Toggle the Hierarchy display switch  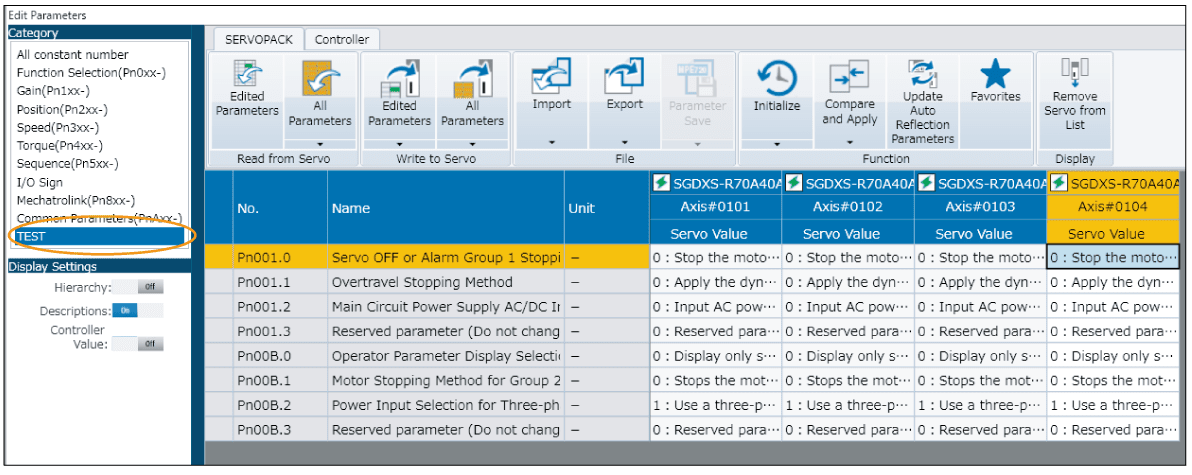(x=149, y=287)
